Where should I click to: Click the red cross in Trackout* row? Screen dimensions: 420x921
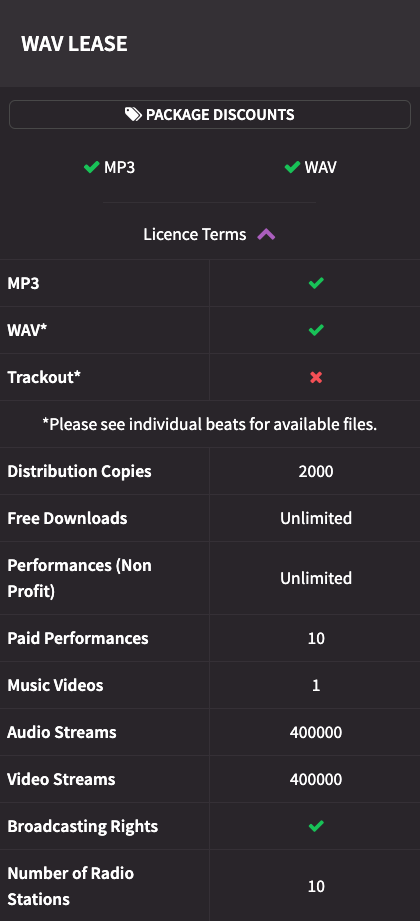click(316, 377)
